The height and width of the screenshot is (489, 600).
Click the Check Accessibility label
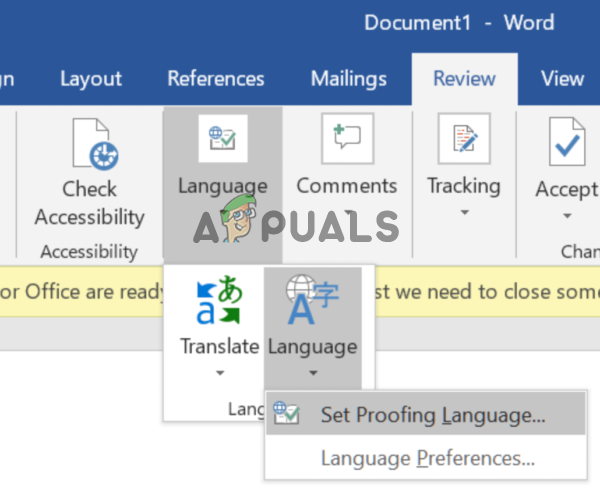[90, 203]
